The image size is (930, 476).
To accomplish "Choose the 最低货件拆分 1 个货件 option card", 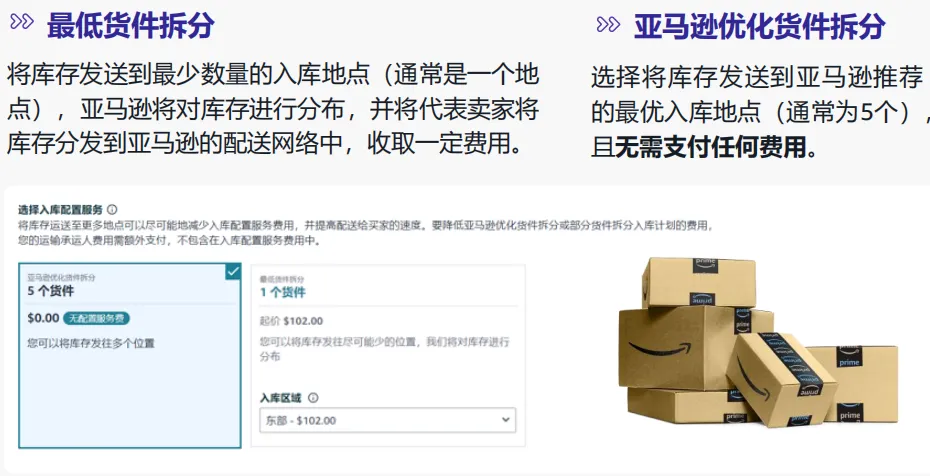I will 388,355.
